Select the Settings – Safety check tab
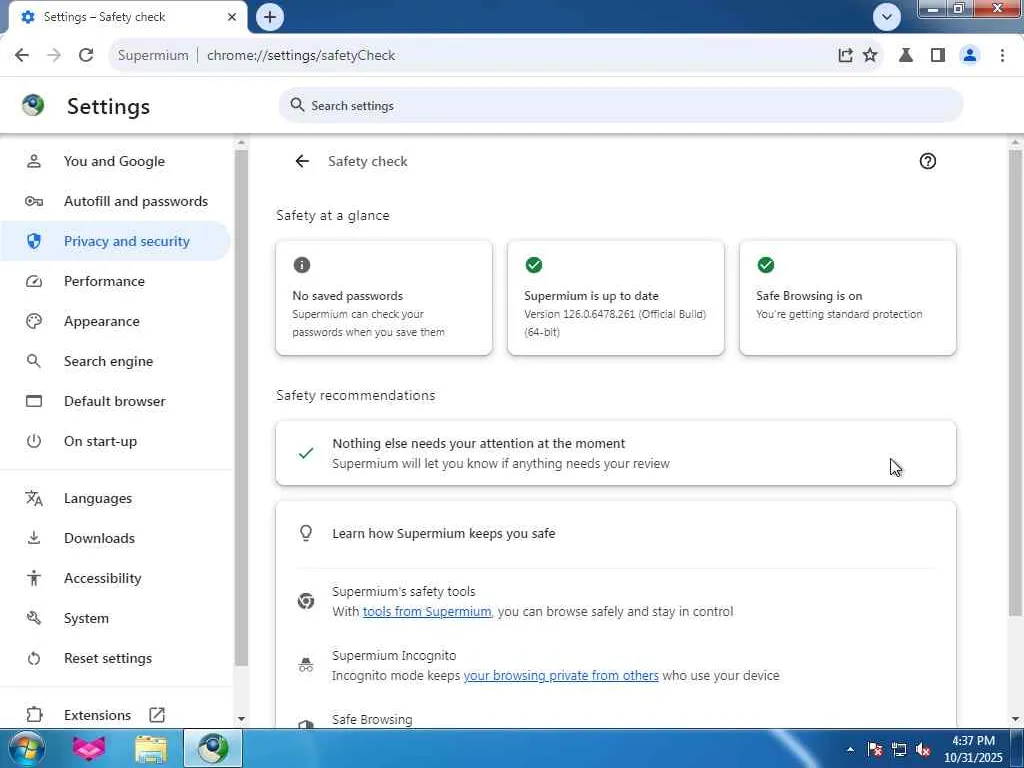 pos(127,17)
